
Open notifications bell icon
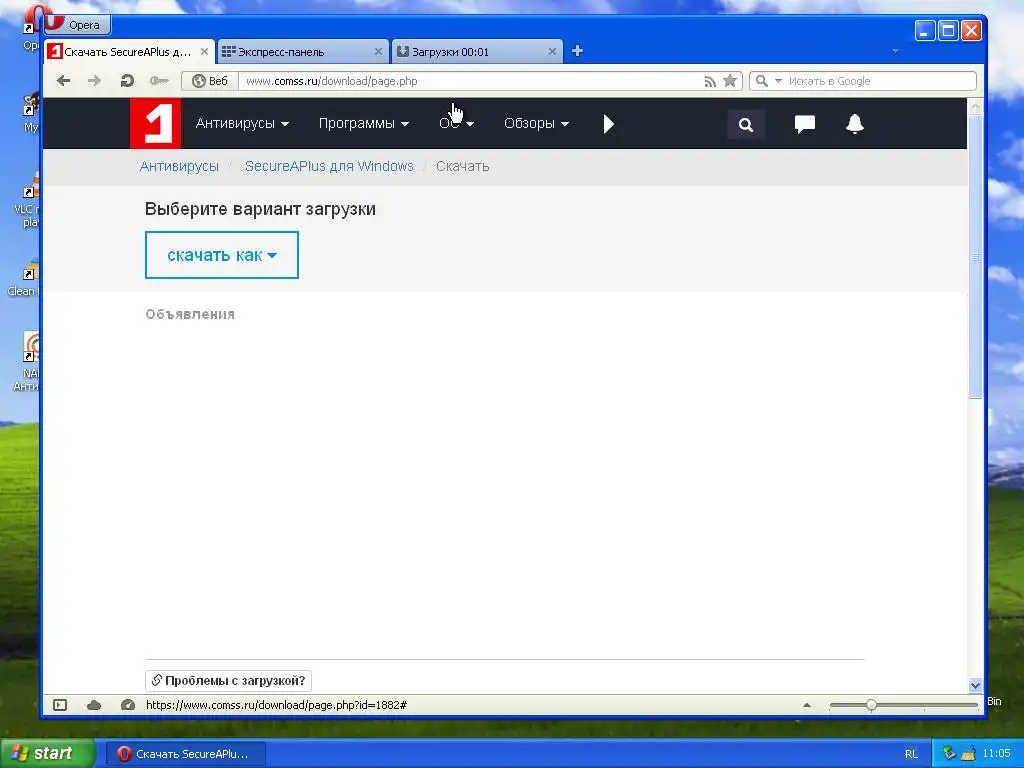(855, 123)
